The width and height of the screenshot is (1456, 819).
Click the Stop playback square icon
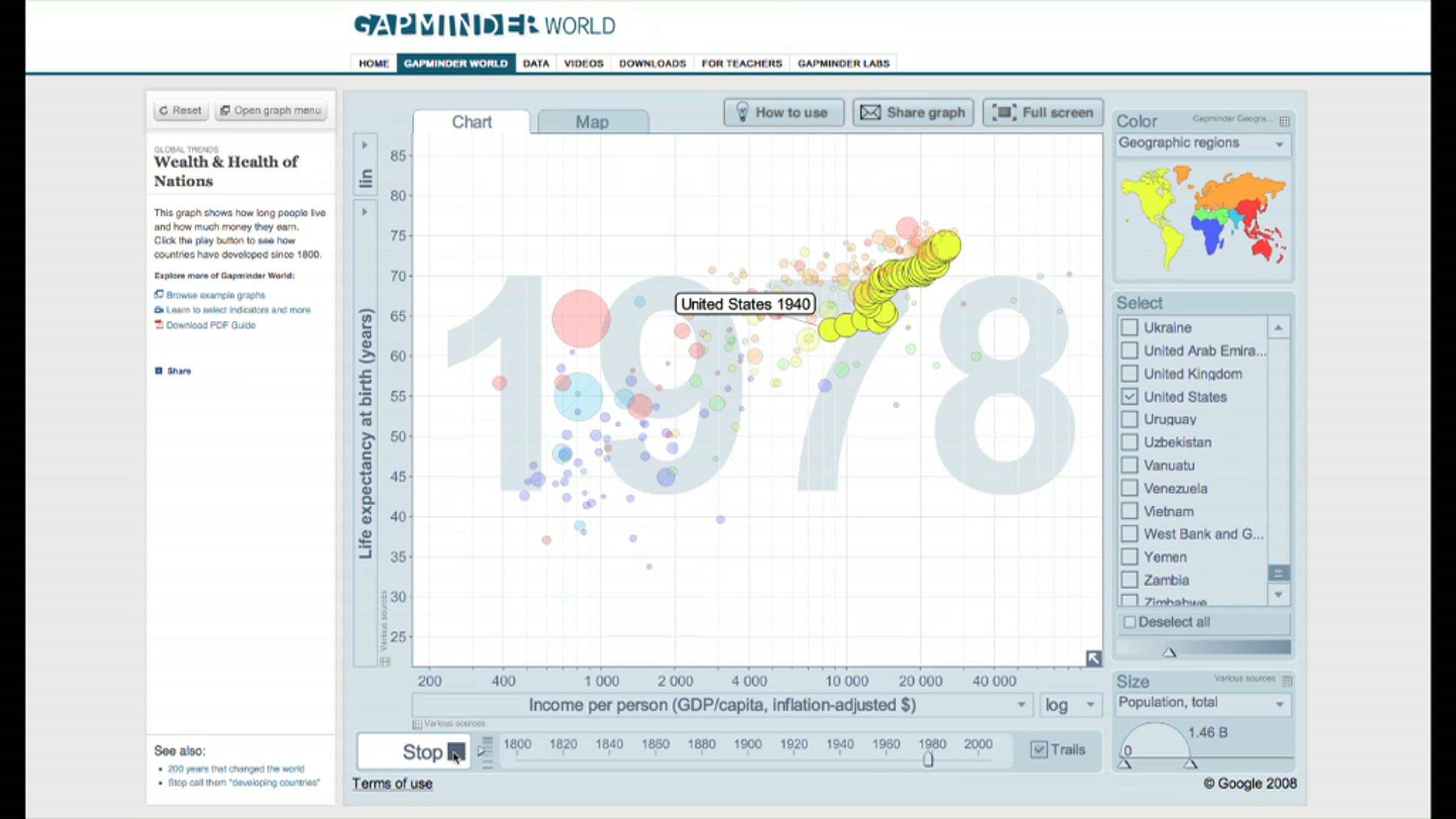pos(456,752)
